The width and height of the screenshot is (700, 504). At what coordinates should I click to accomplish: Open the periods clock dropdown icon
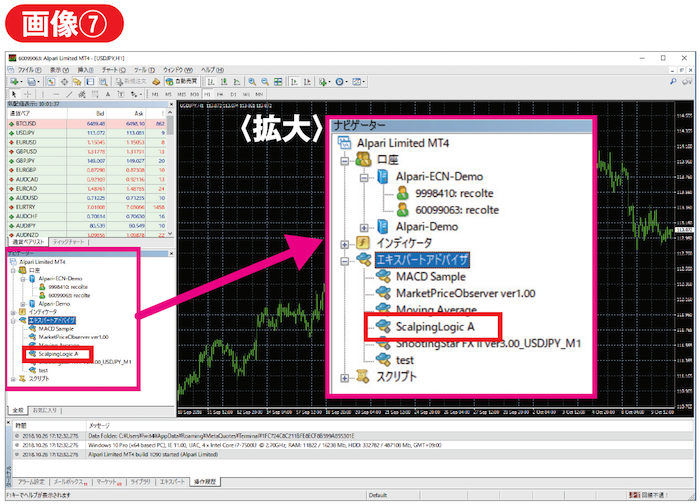(x=341, y=82)
